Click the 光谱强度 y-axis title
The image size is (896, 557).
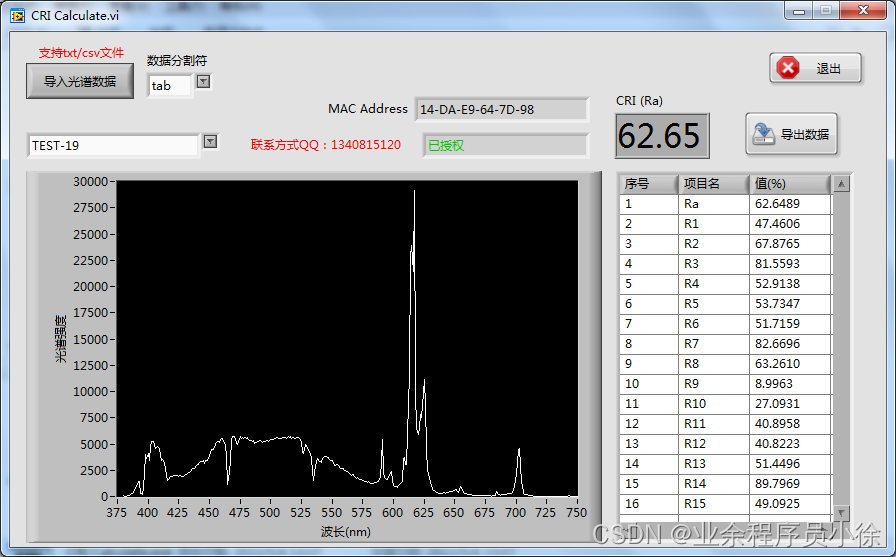point(61,339)
